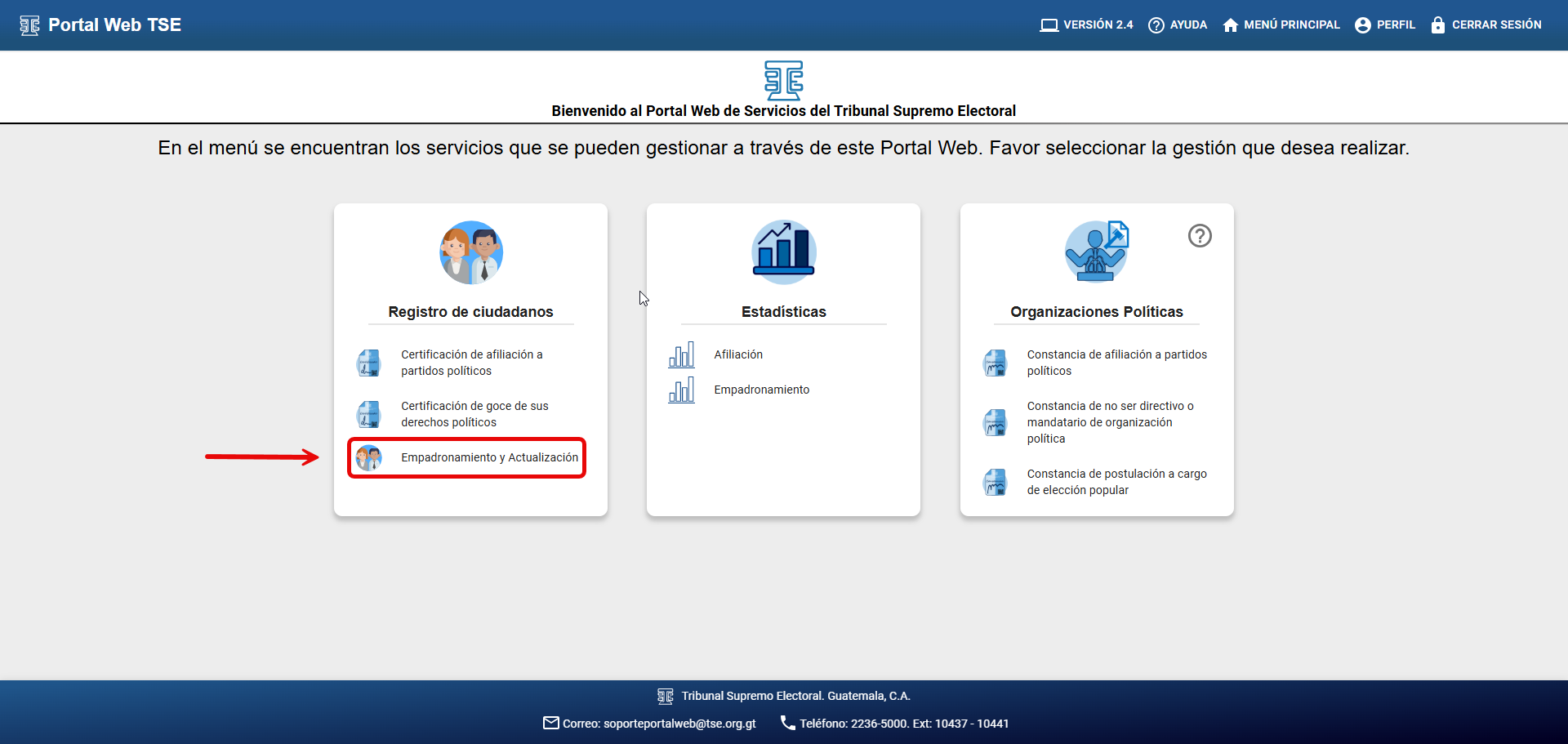Open the AYUDA menu item

pyautogui.click(x=1188, y=25)
